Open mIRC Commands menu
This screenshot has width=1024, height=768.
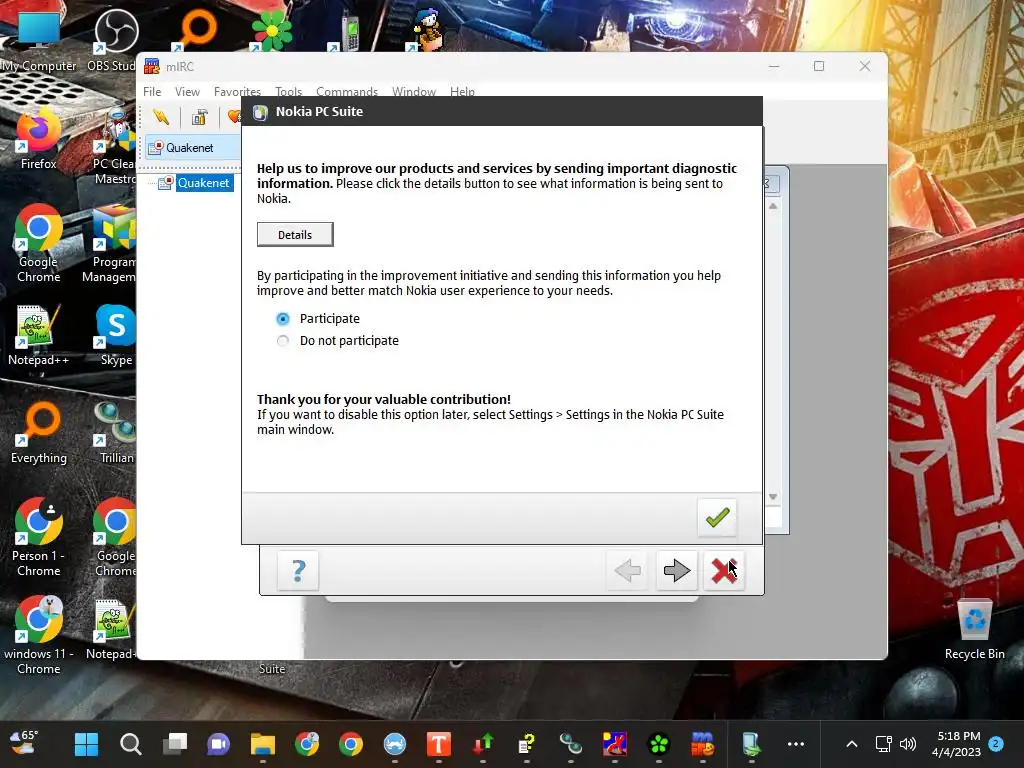[x=347, y=91]
